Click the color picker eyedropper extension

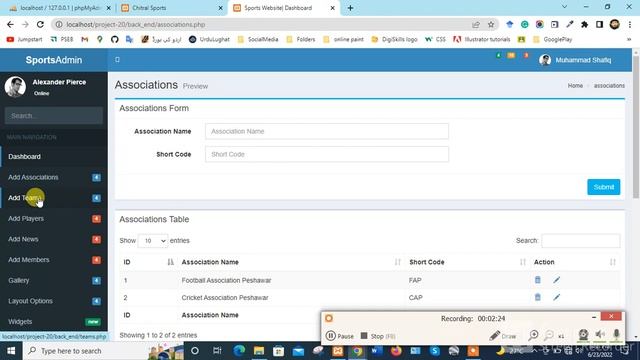click(x=570, y=24)
